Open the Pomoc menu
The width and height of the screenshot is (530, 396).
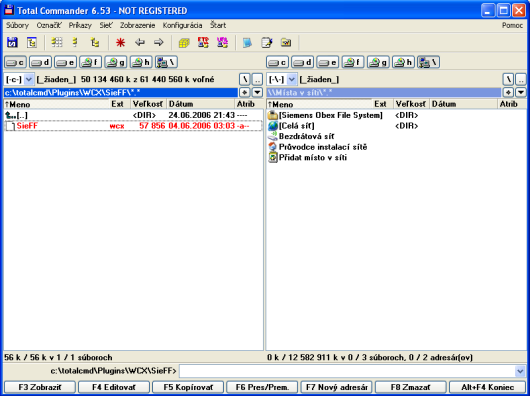pos(512,26)
